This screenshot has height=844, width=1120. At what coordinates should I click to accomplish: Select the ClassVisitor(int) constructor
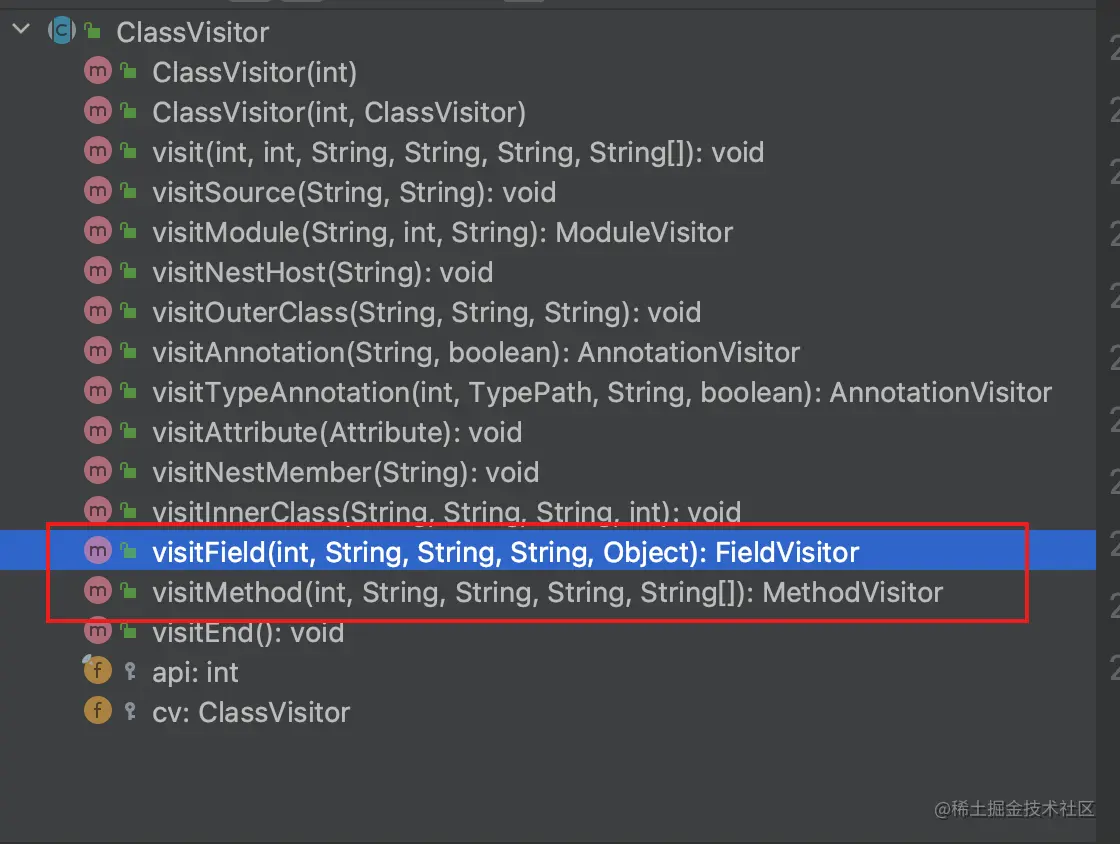[x=254, y=72]
